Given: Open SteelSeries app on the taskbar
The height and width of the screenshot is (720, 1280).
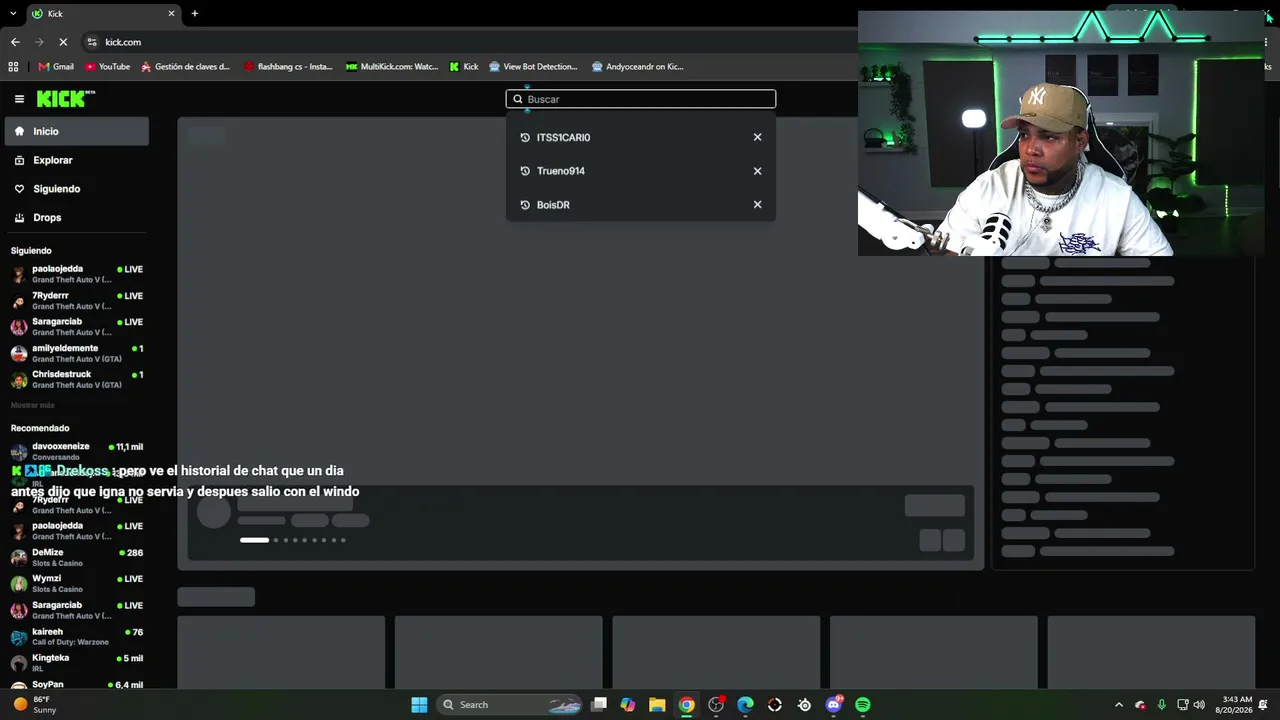Looking at the screenshot, I should click(804, 705).
